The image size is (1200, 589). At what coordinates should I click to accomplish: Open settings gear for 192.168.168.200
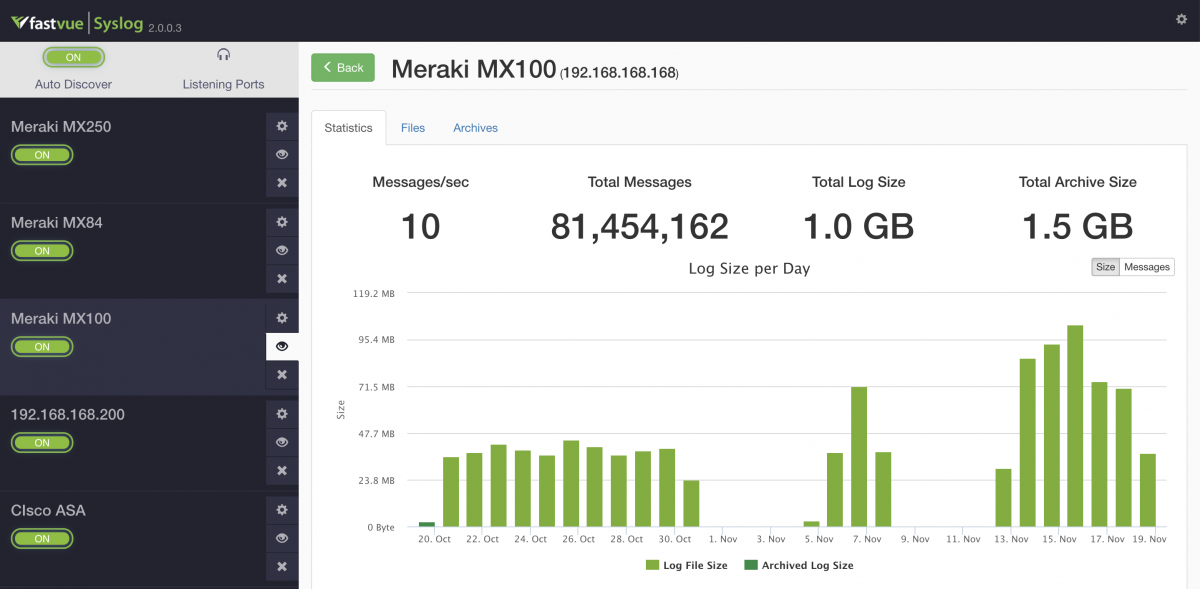tap(281, 413)
